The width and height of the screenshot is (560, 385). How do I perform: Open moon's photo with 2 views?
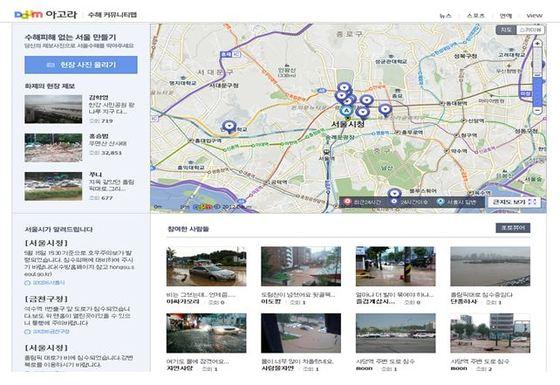pos(490,333)
